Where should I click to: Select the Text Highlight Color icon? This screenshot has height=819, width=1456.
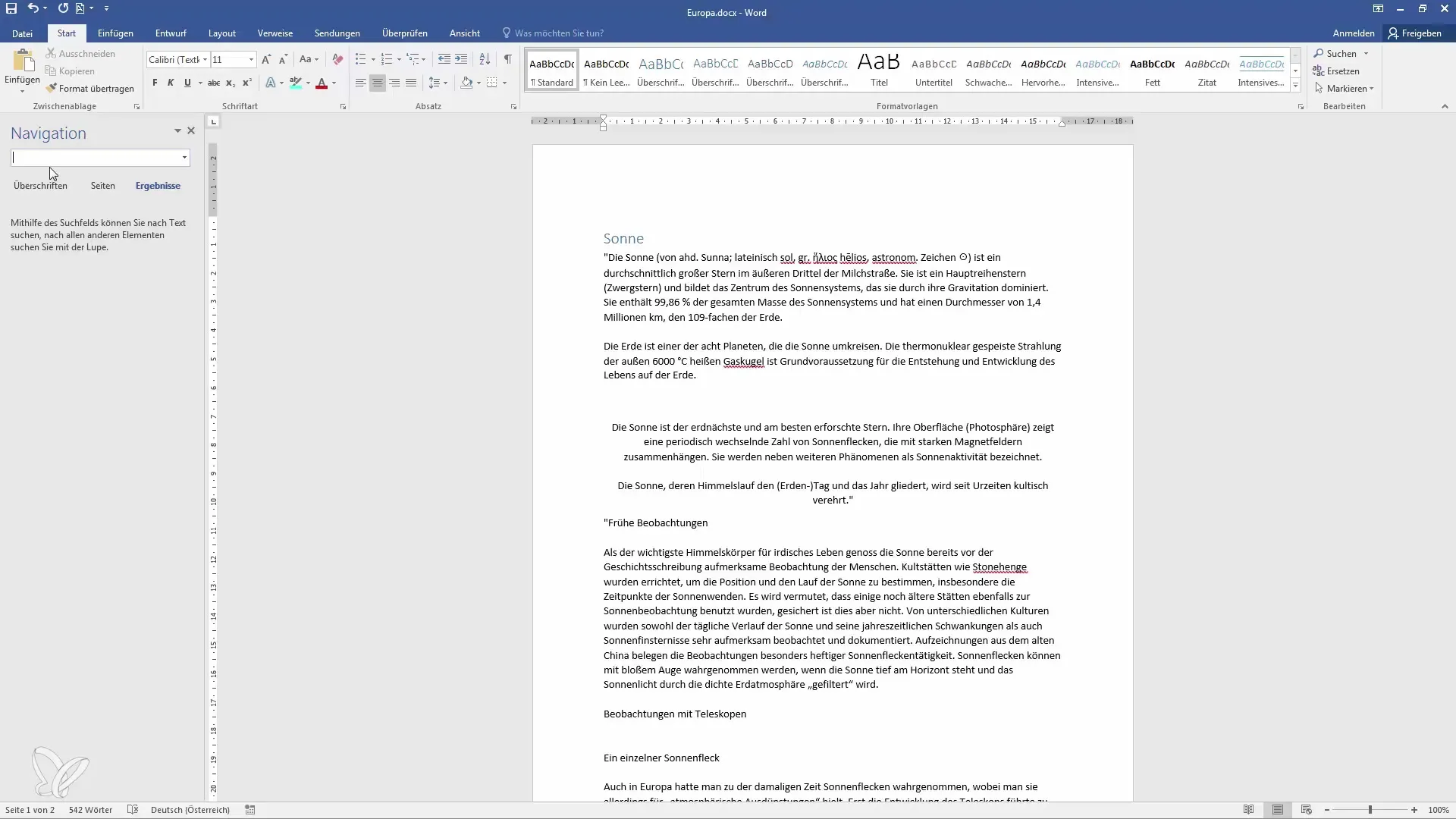[295, 82]
